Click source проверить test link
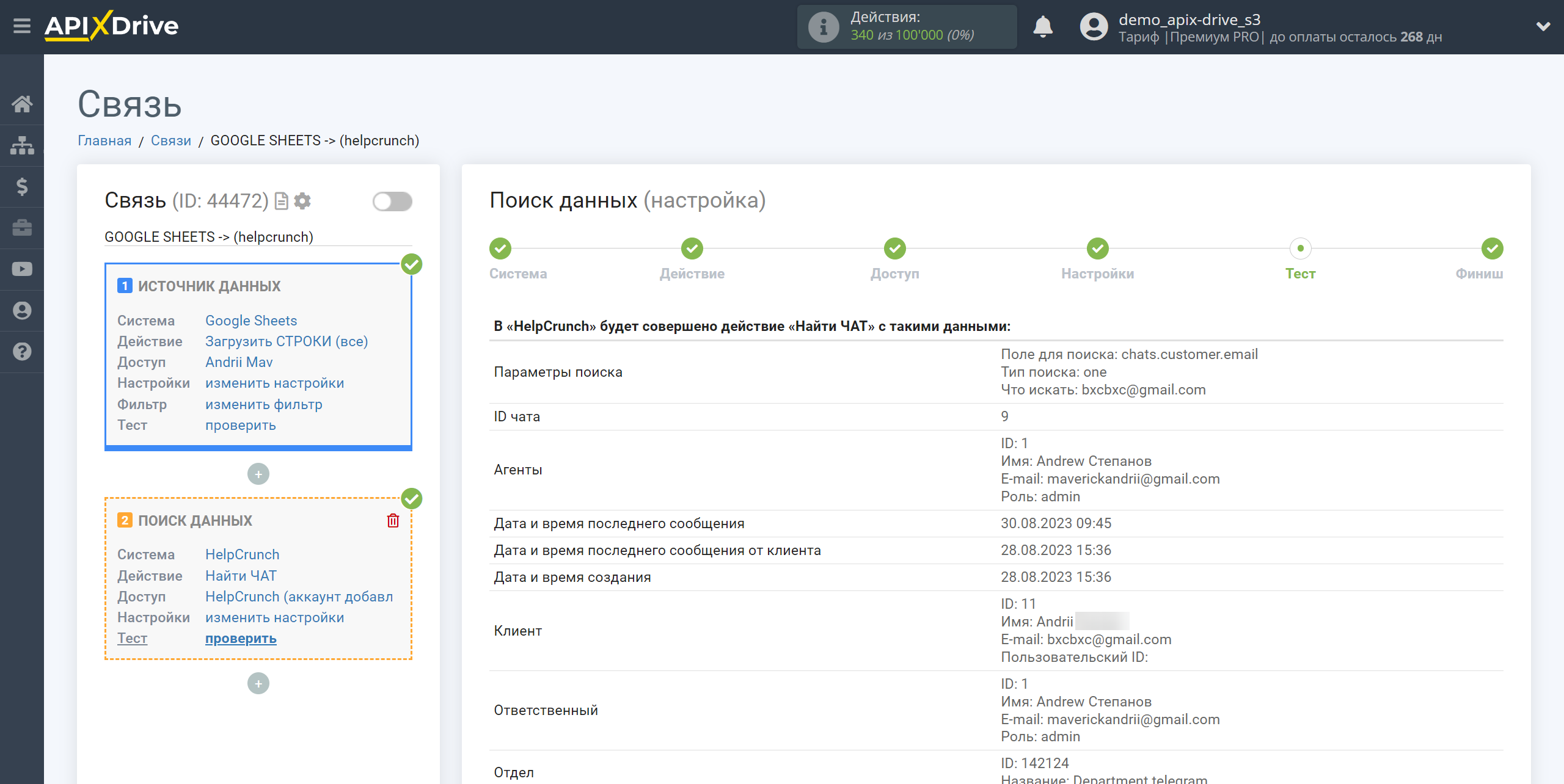The width and height of the screenshot is (1564, 784). pyautogui.click(x=241, y=425)
